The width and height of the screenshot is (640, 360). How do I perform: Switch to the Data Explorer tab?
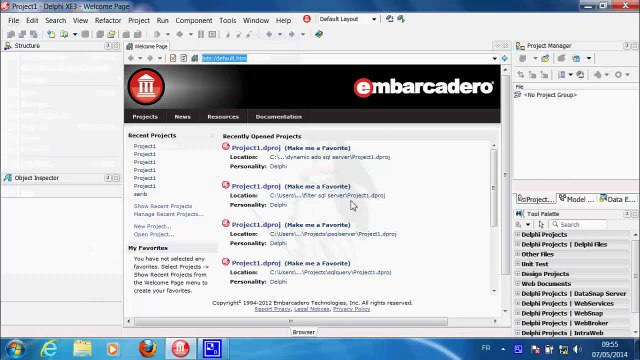[x=617, y=199]
